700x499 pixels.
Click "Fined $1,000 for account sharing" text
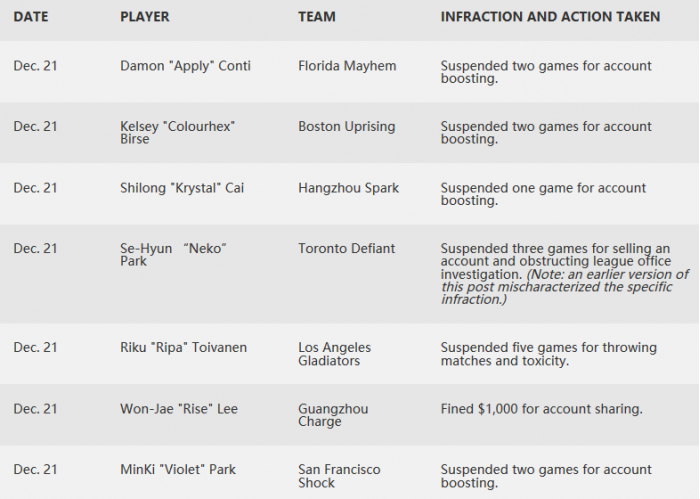[x=542, y=409]
